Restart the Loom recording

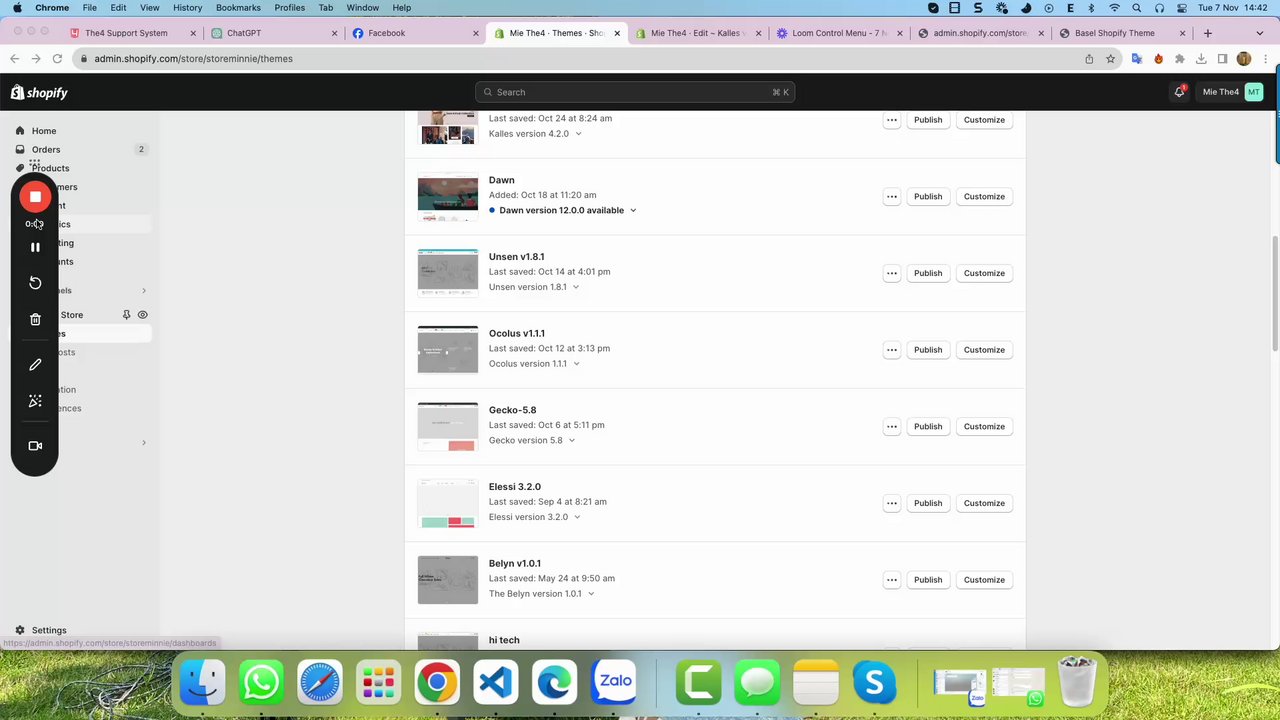click(35, 283)
